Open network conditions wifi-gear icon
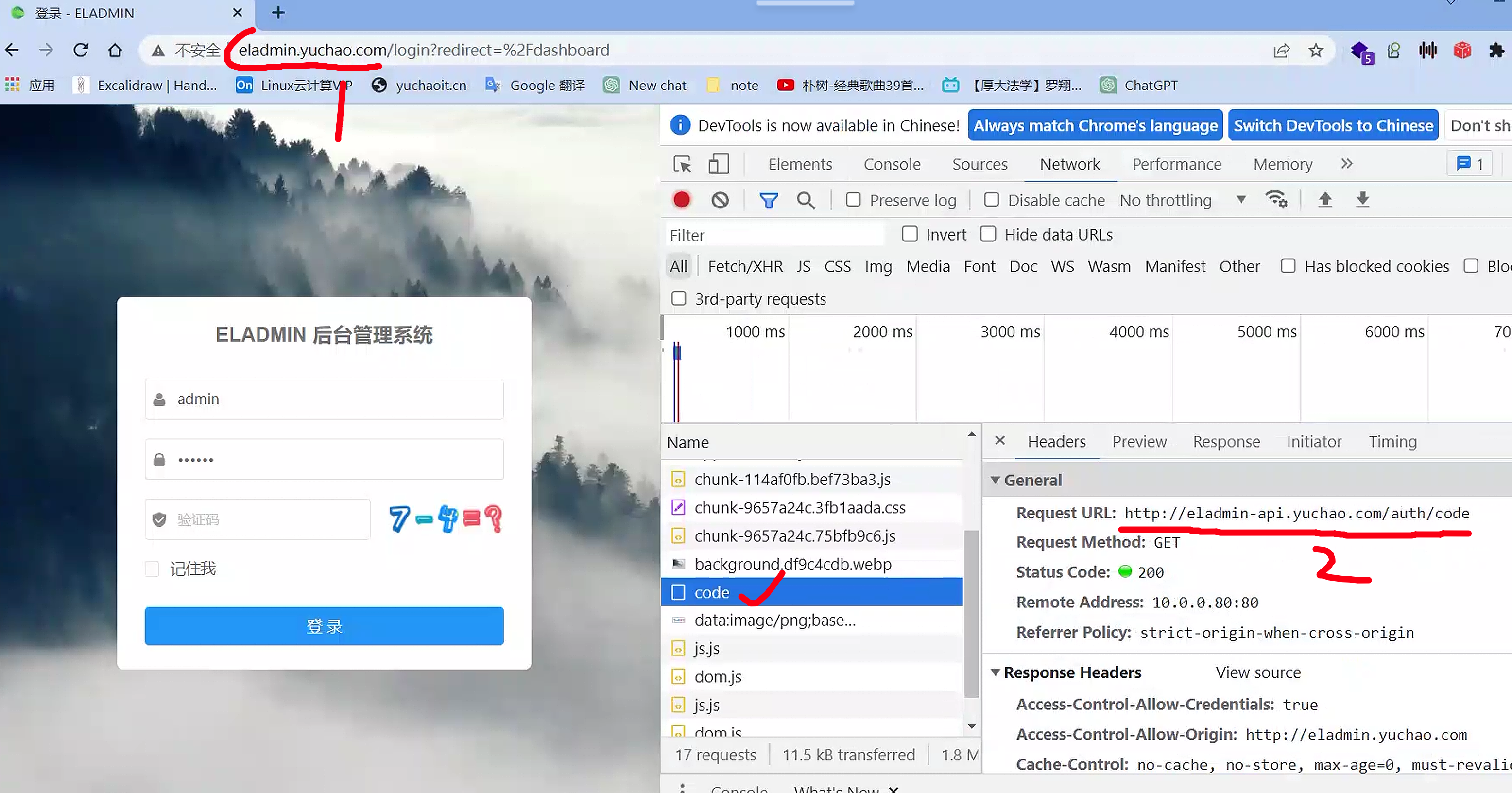The image size is (1512, 793). [x=1277, y=200]
